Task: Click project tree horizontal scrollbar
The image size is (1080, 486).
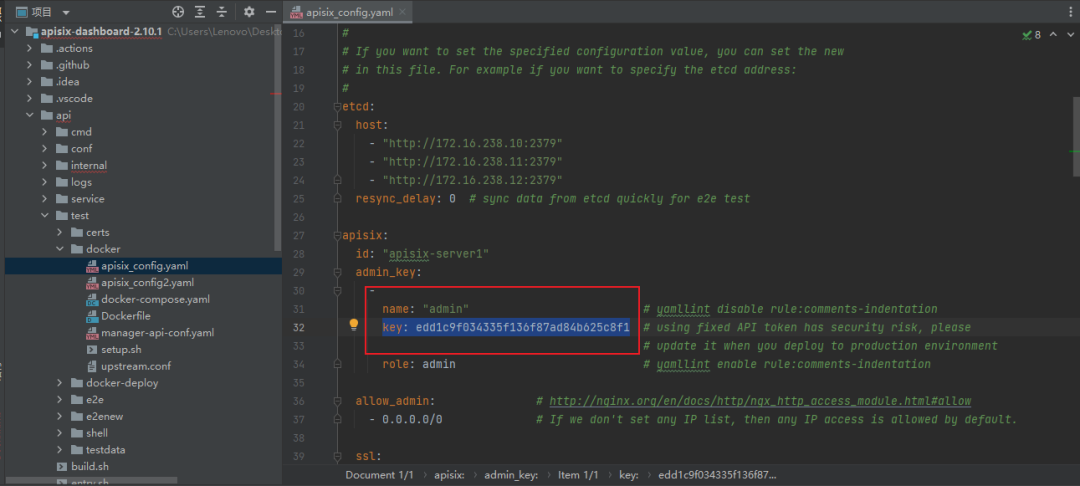Action: (x=91, y=480)
